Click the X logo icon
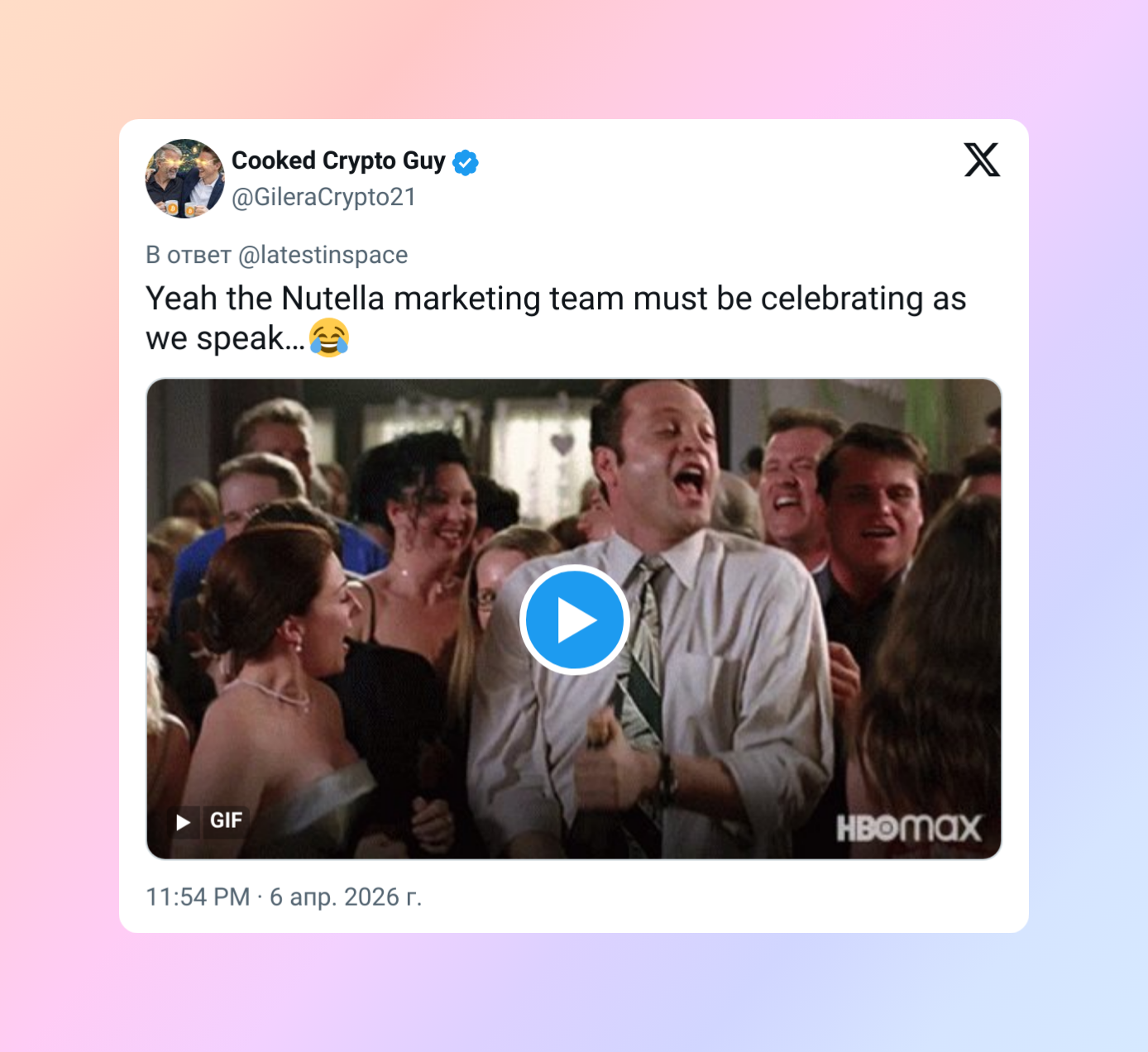Image resolution: width=1148 pixels, height=1052 pixels. (982, 160)
